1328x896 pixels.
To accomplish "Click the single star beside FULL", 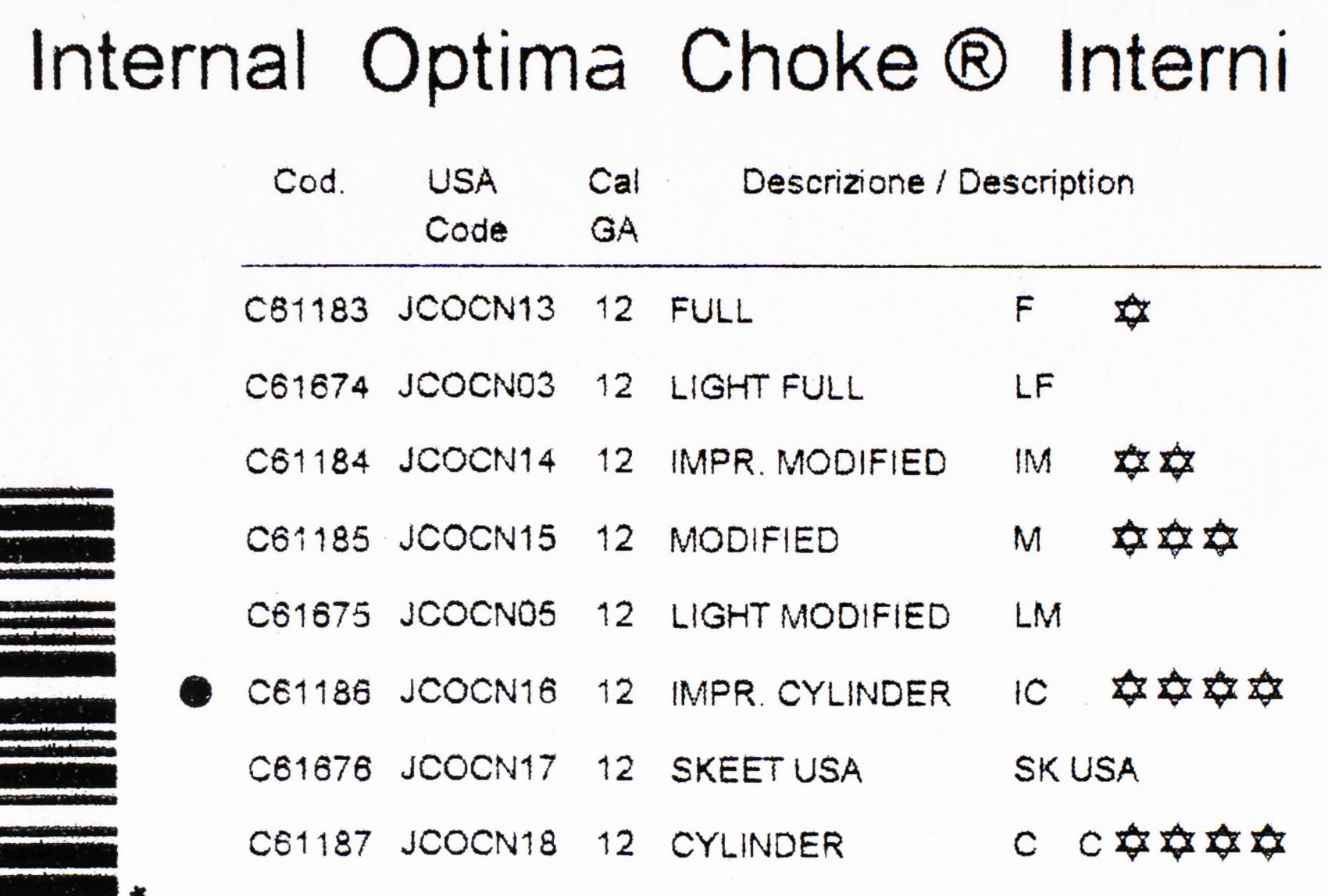I will (1132, 312).
